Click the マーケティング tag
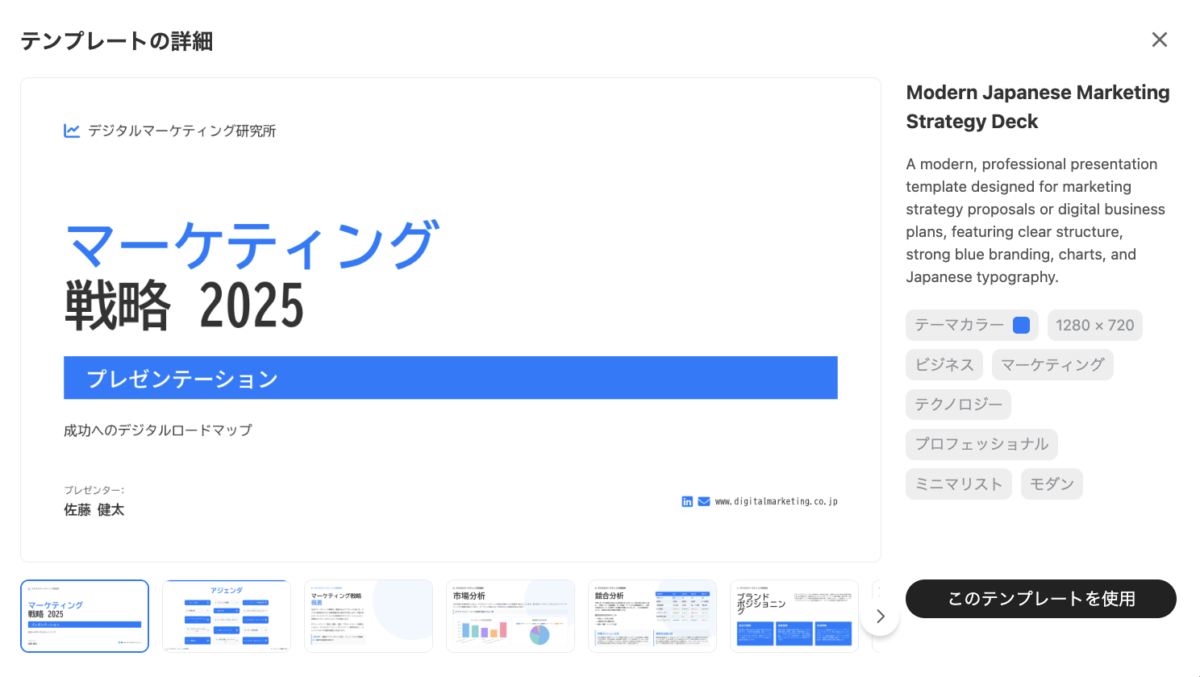The image size is (1200, 677). 1052,364
